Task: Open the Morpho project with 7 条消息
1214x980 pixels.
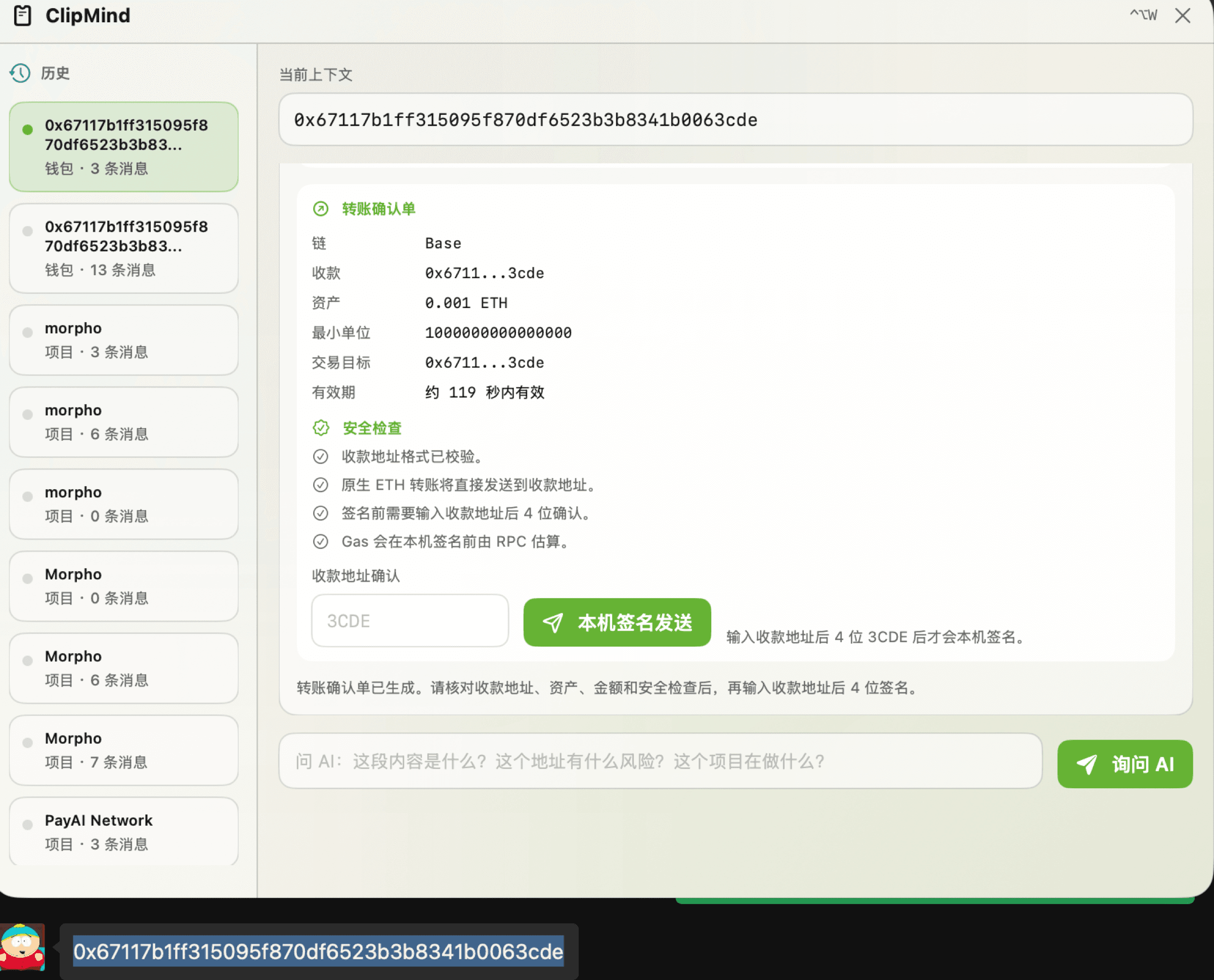Action: [x=123, y=750]
